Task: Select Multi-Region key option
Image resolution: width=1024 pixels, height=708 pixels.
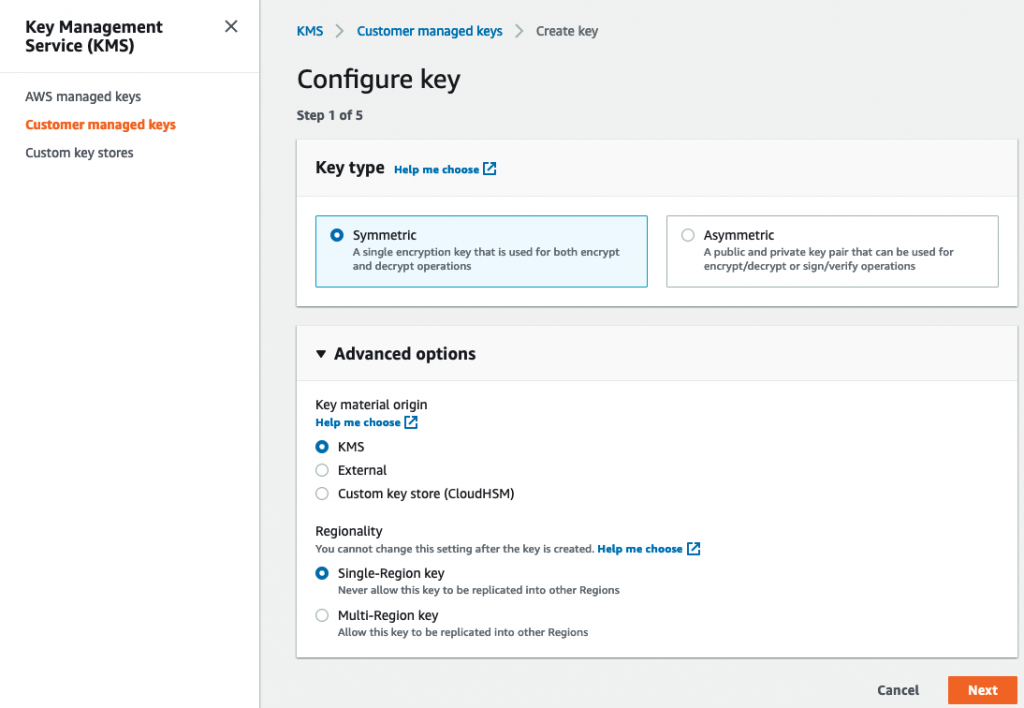Action: 322,616
